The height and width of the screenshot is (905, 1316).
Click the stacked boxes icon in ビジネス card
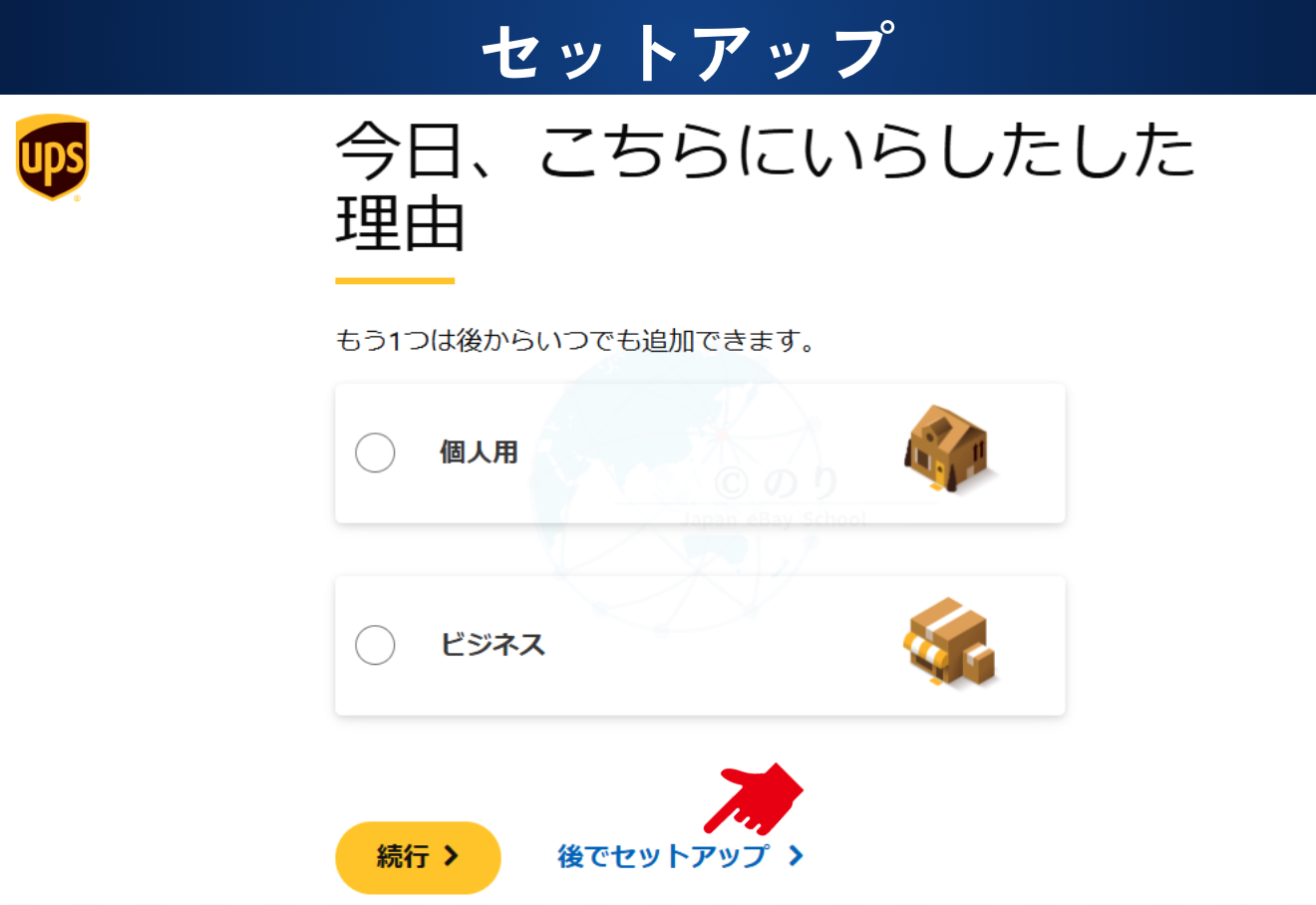point(949,643)
